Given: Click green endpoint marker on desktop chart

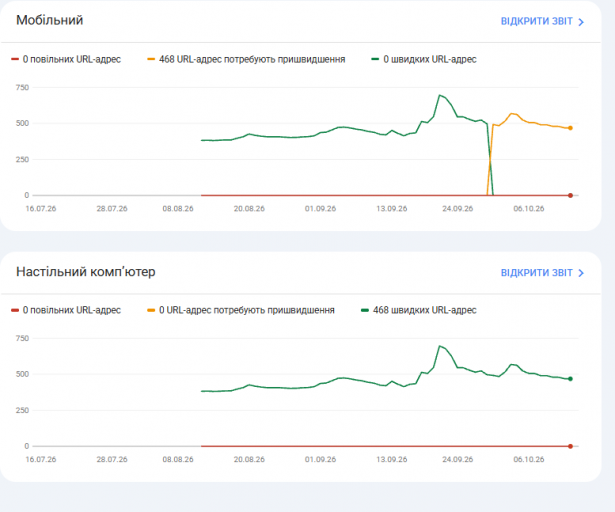Looking at the screenshot, I should coord(570,379).
